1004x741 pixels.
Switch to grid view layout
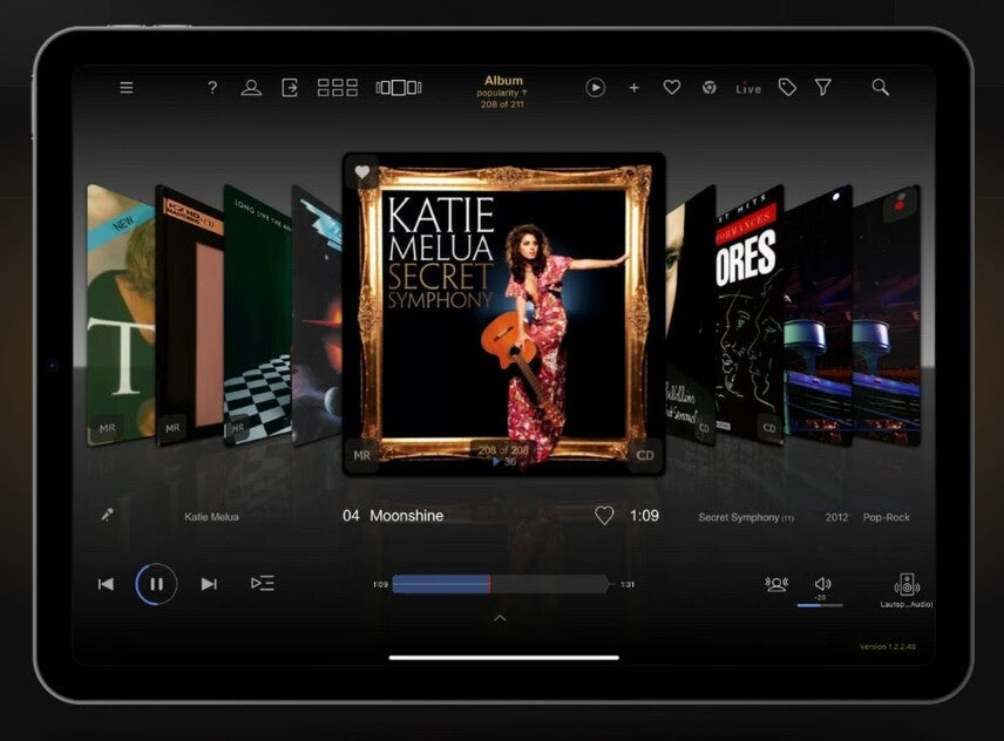pos(337,88)
